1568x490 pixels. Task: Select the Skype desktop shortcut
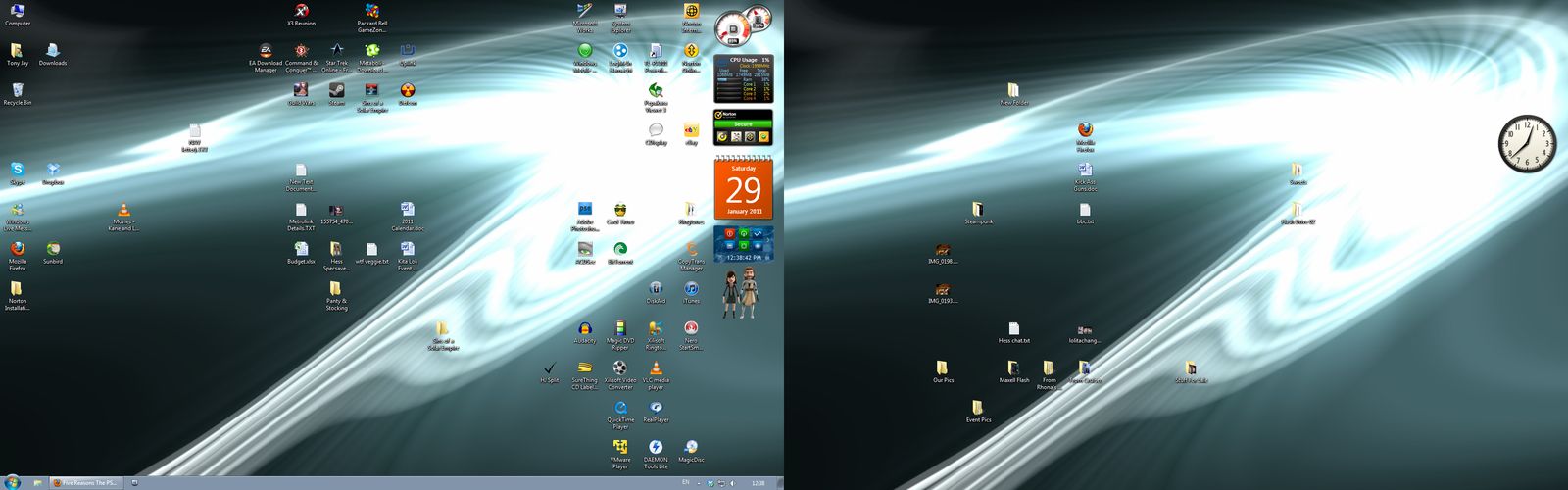(18, 173)
